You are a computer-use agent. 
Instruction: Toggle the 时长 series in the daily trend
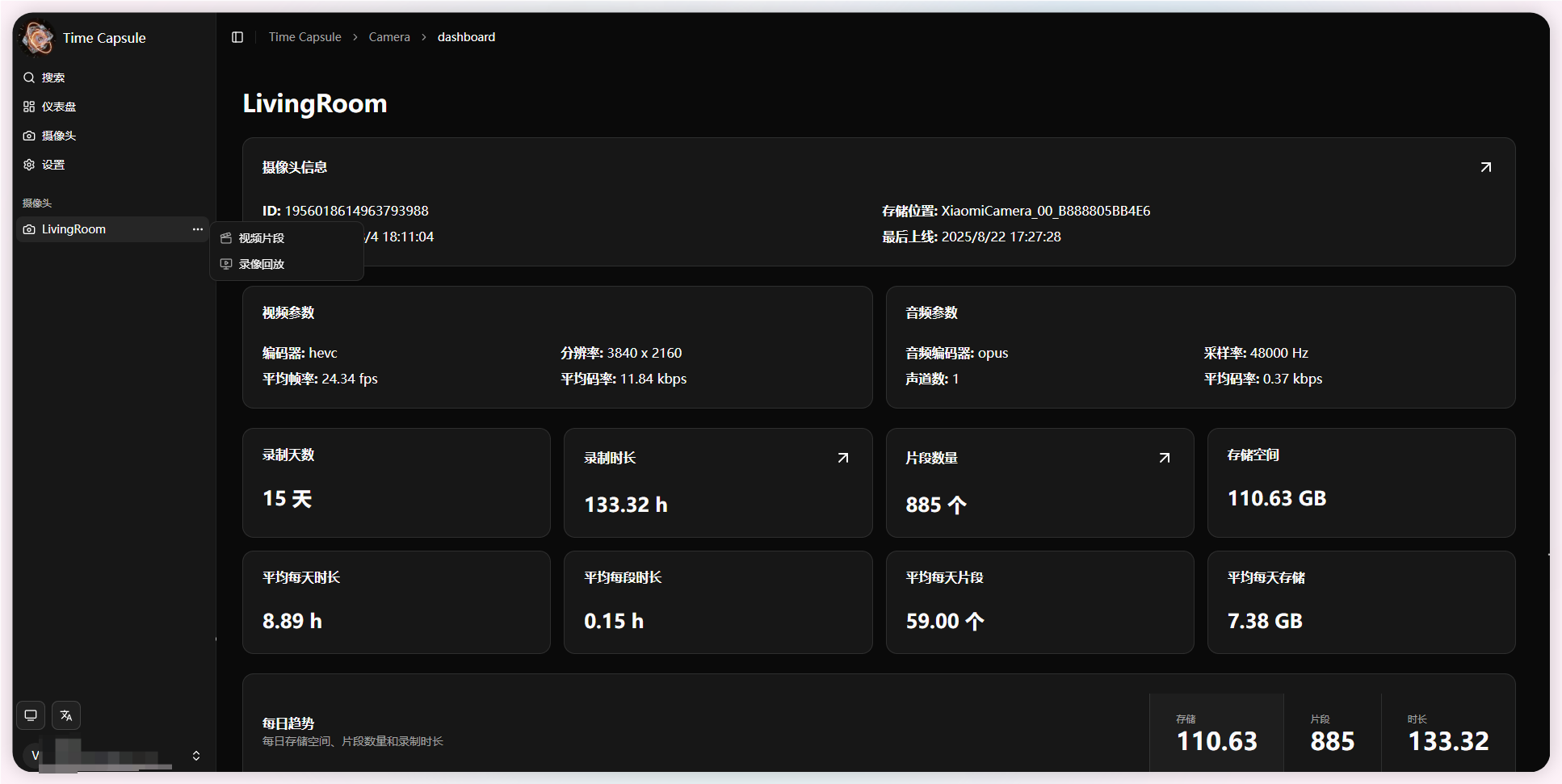1448,732
